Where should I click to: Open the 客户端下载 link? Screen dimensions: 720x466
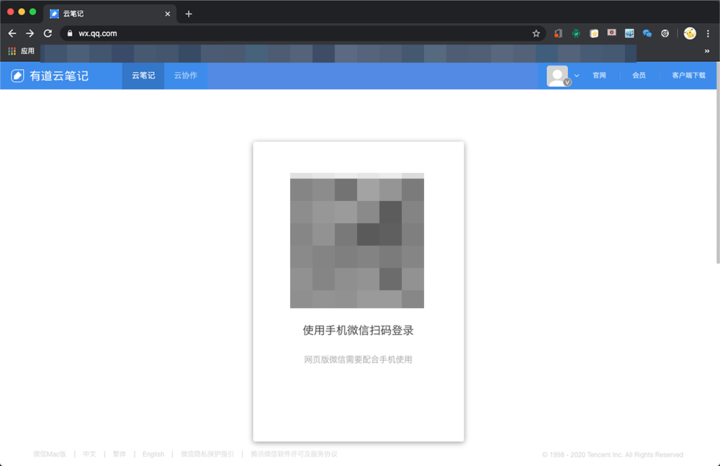688,75
